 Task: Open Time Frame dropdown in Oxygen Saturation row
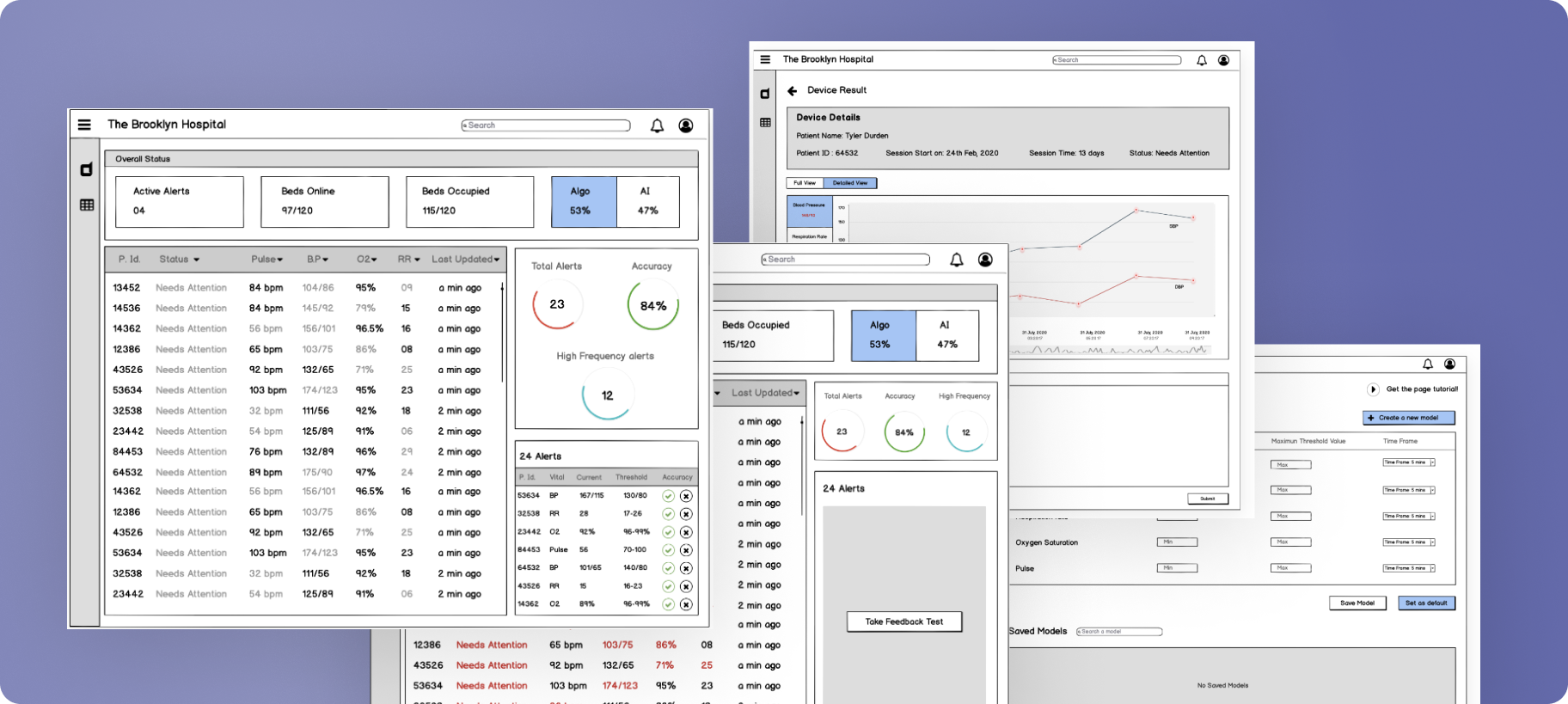(x=1409, y=542)
